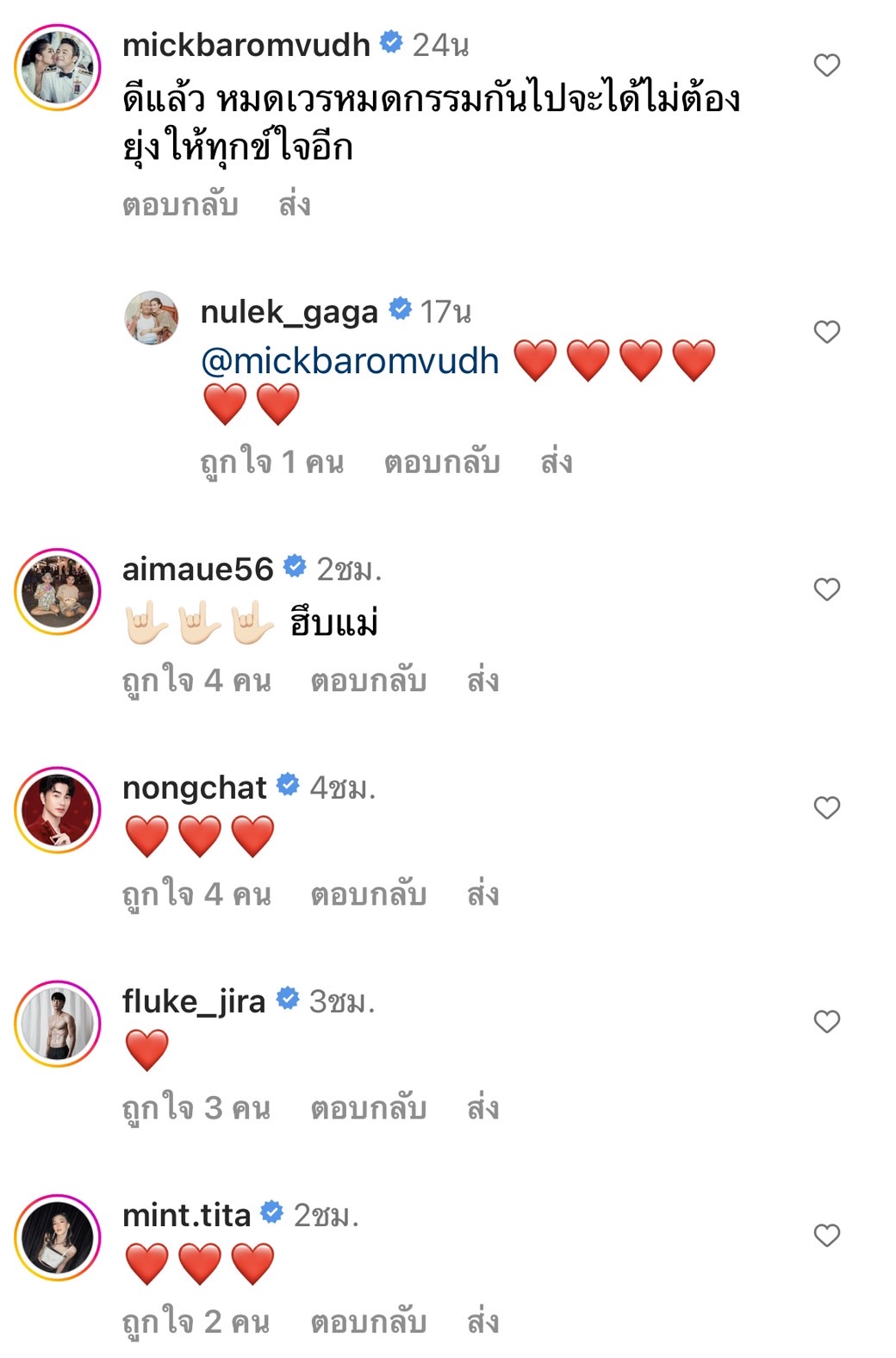Viewport: 896px width, 1358px height.
Task: Like mickbaromvudh's comment with heart icon
Action: tap(826, 65)
